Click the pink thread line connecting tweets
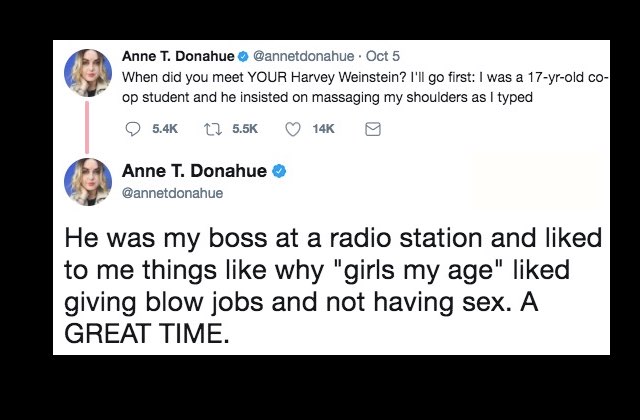640x420 pixels. [x=87, y=127]
